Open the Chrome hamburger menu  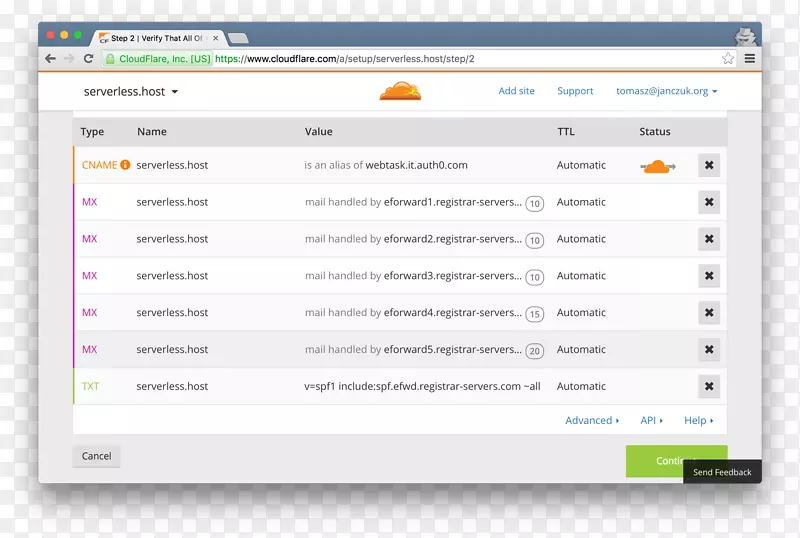(x=749, y=59)
